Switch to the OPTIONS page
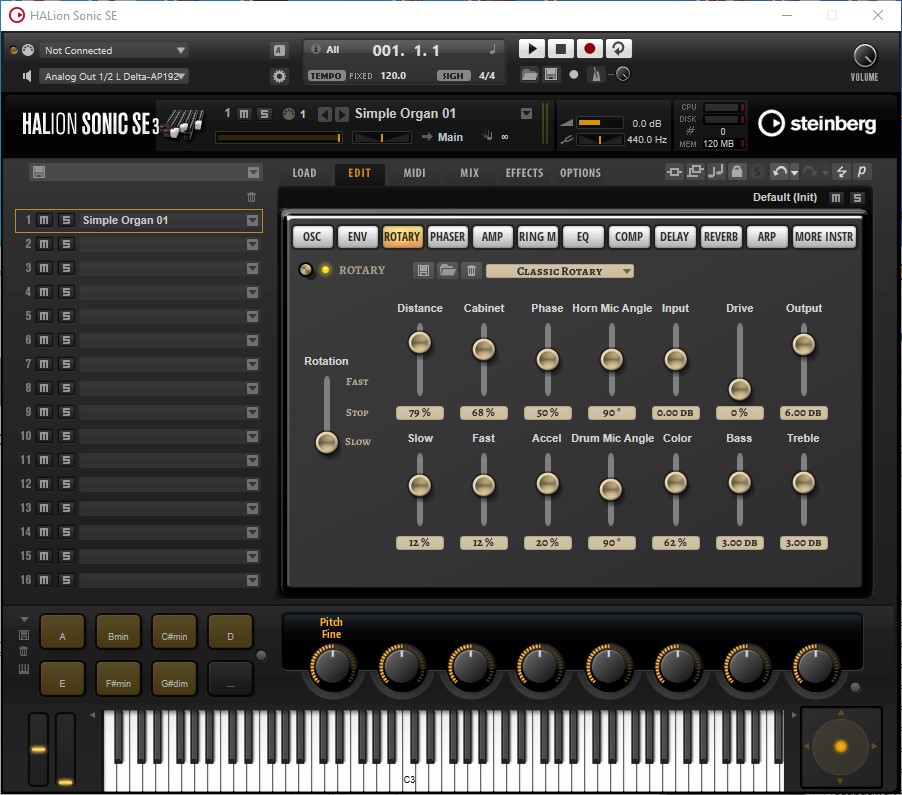The image size is (902, 795). tap(580, 173)
